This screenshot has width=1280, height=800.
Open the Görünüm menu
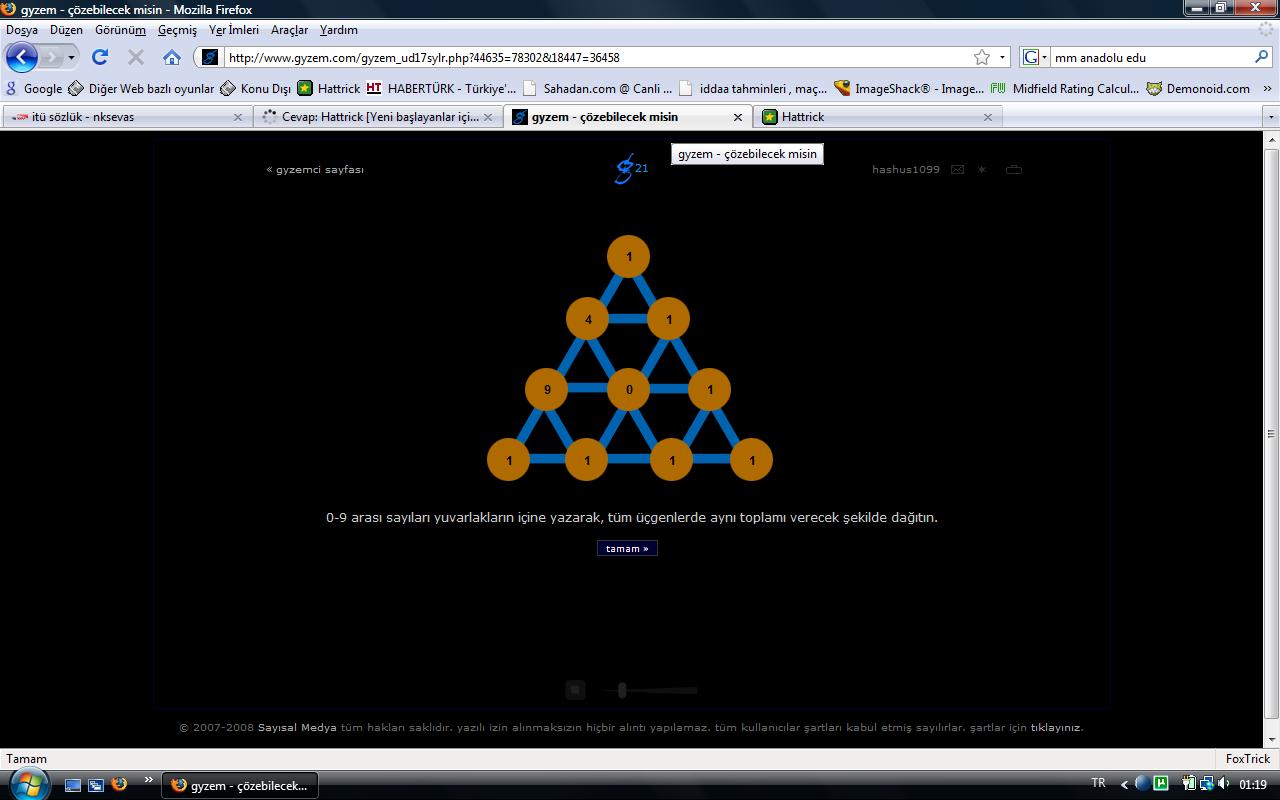click(120, 30)
